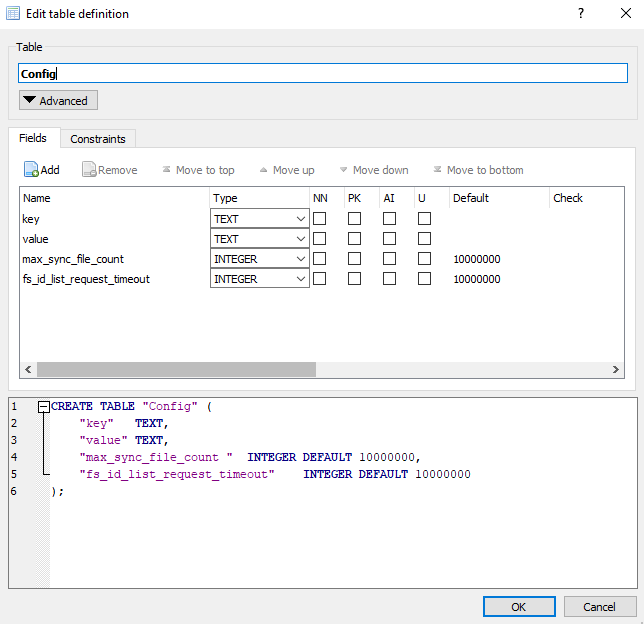
Task: Collapse the CREATE TABLE code fold marker
Action: 43,407
